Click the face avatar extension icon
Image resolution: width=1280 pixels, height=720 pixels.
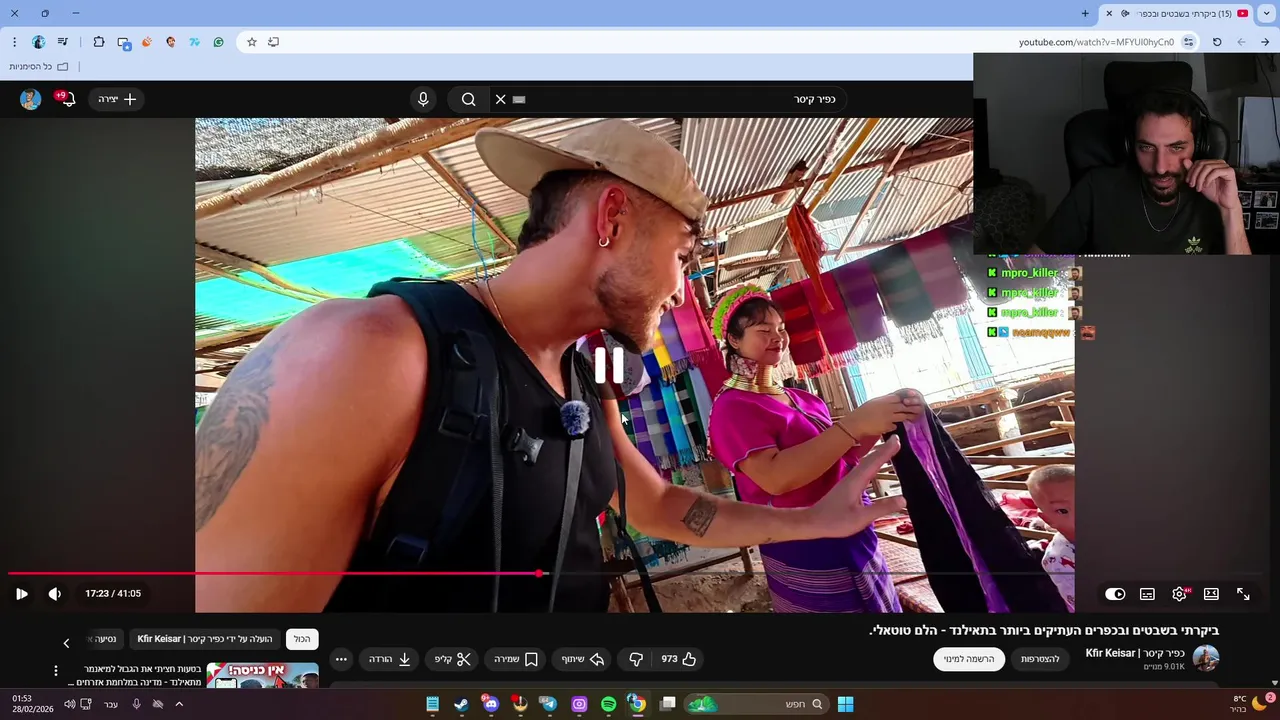171,42
